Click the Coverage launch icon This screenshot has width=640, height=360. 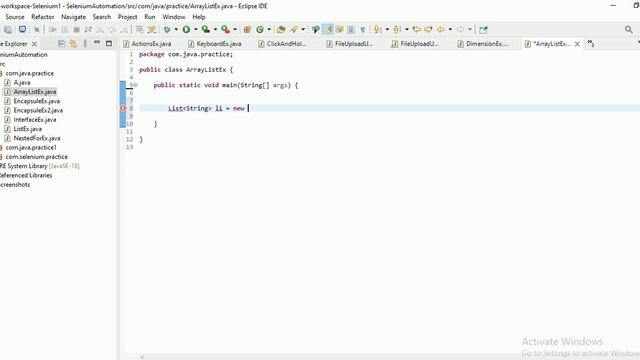[206, 29]
